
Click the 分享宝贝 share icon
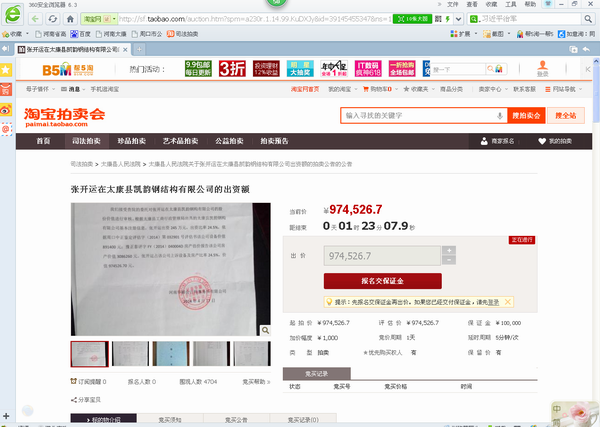click(74, 400)
